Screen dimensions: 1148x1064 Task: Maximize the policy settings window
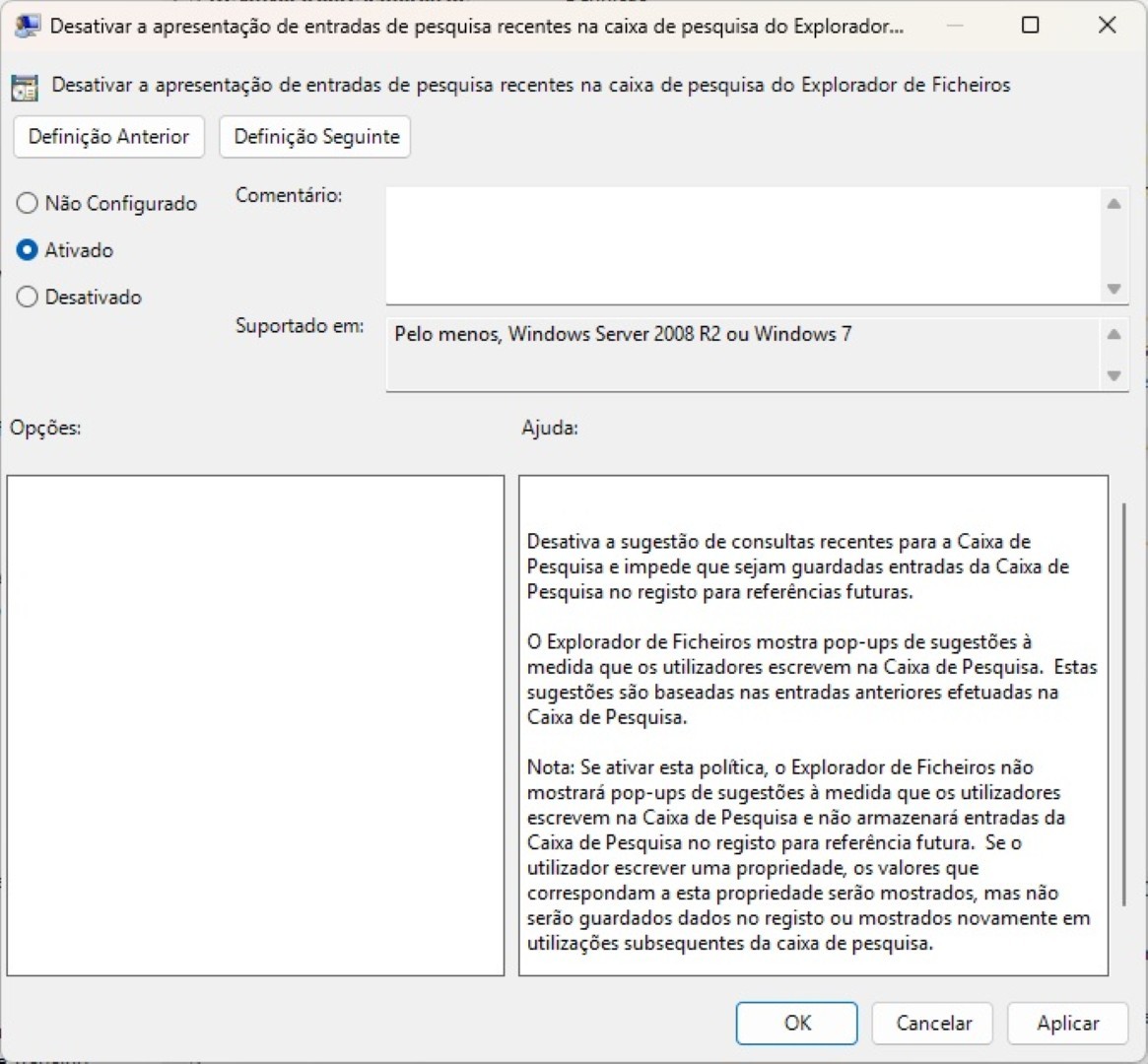tap(1030, 26)
